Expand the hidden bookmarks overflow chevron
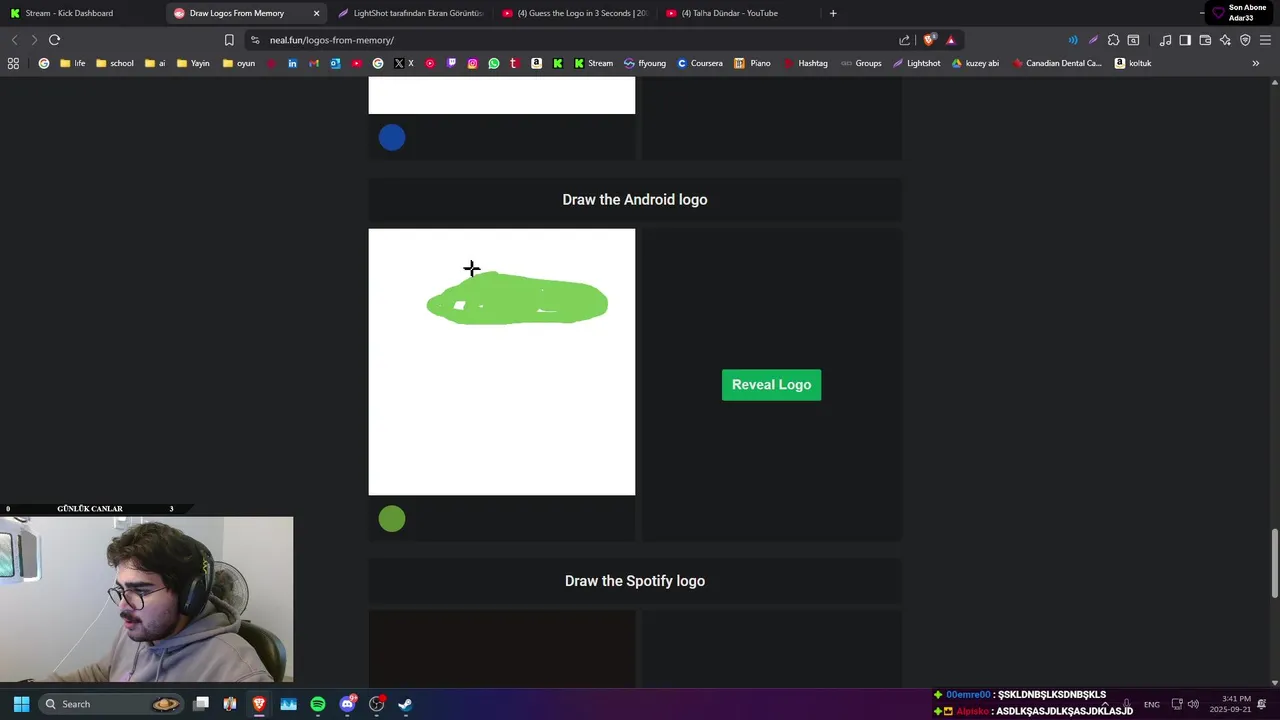The width and height of the screenshot is (1280, 720). click(x=1256, y=63)
